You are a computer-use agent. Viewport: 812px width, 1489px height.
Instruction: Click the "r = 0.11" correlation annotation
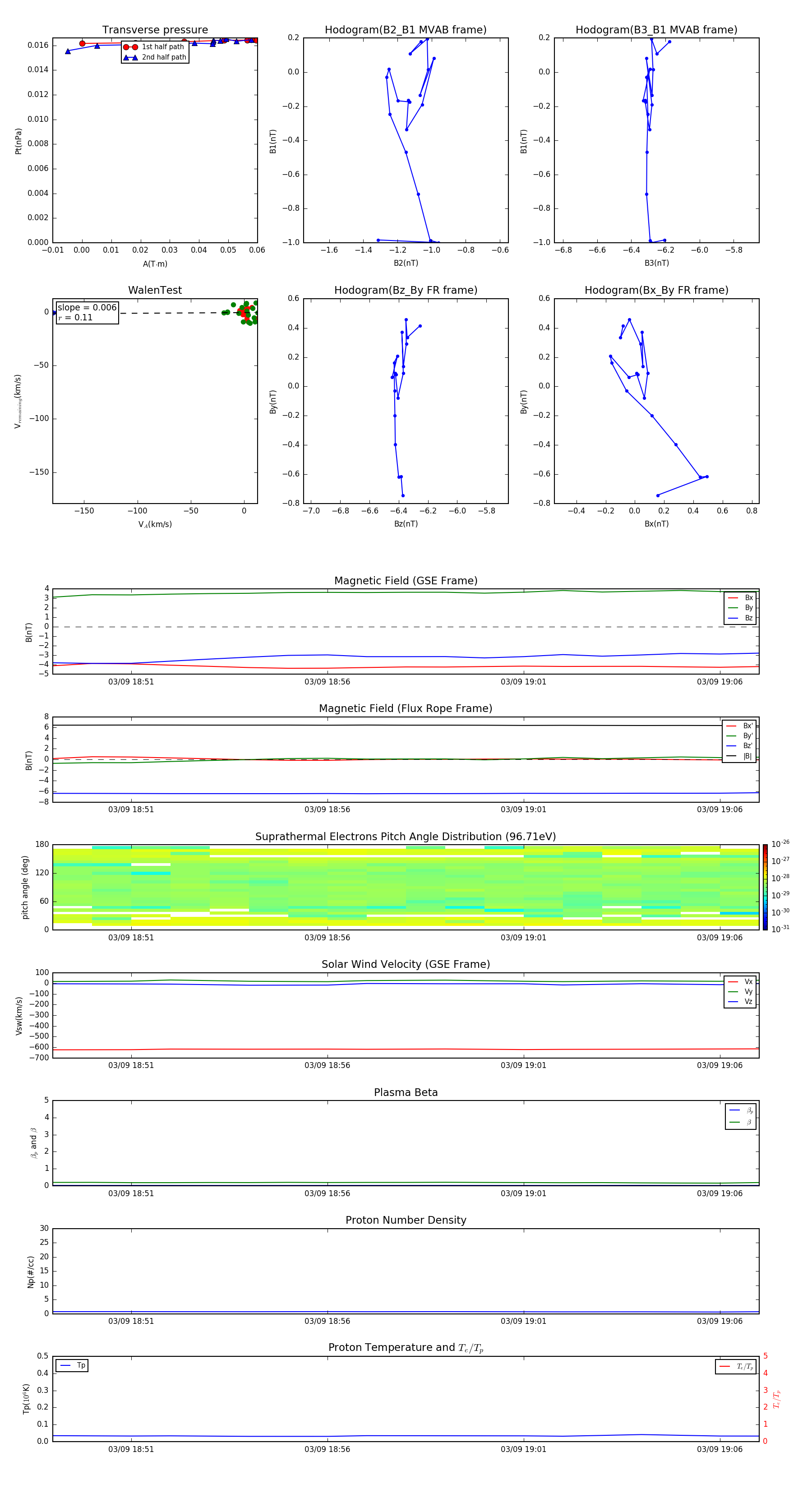[x=75, y=317]
